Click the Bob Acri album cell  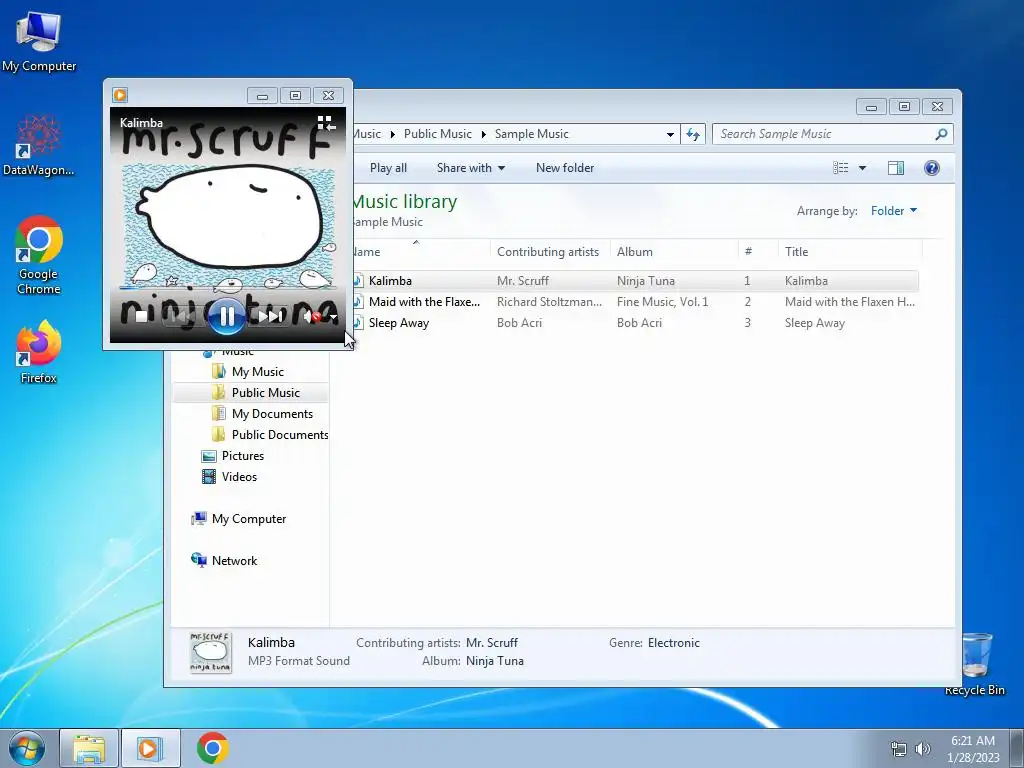(639, 323)
